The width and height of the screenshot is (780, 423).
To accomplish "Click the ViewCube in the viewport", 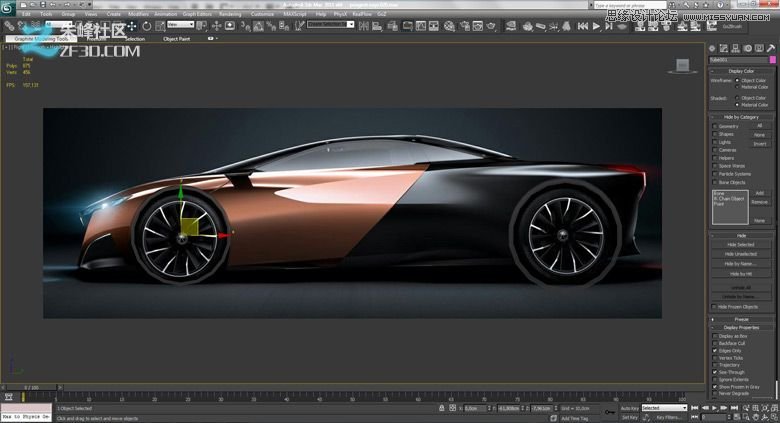I will (x=682, y=66).
